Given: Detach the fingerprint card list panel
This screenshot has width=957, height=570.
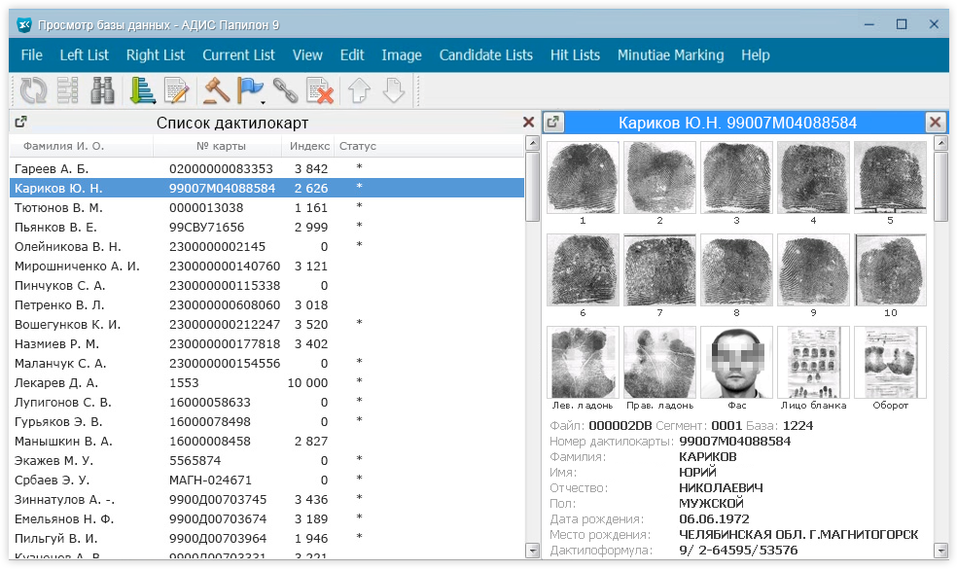Looking at the screenshot, I should pyautogui.click(x=21, y=122).
